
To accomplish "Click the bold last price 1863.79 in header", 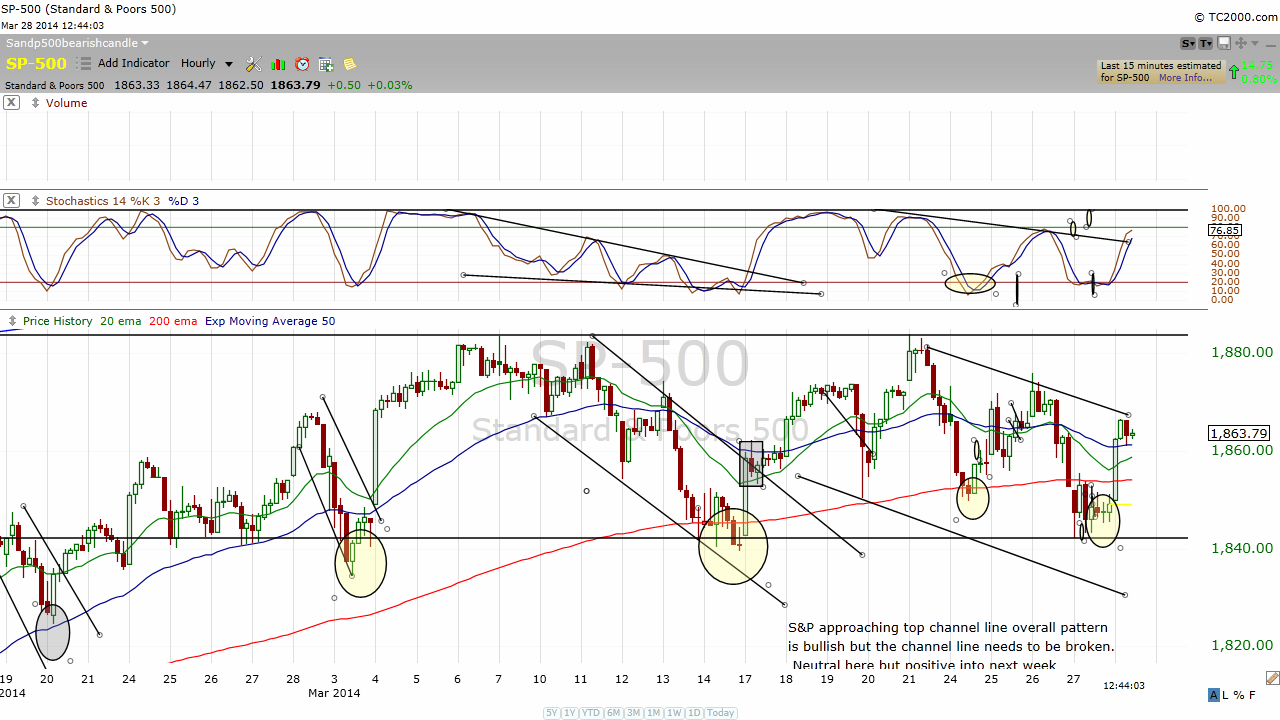I will [295, 85].
